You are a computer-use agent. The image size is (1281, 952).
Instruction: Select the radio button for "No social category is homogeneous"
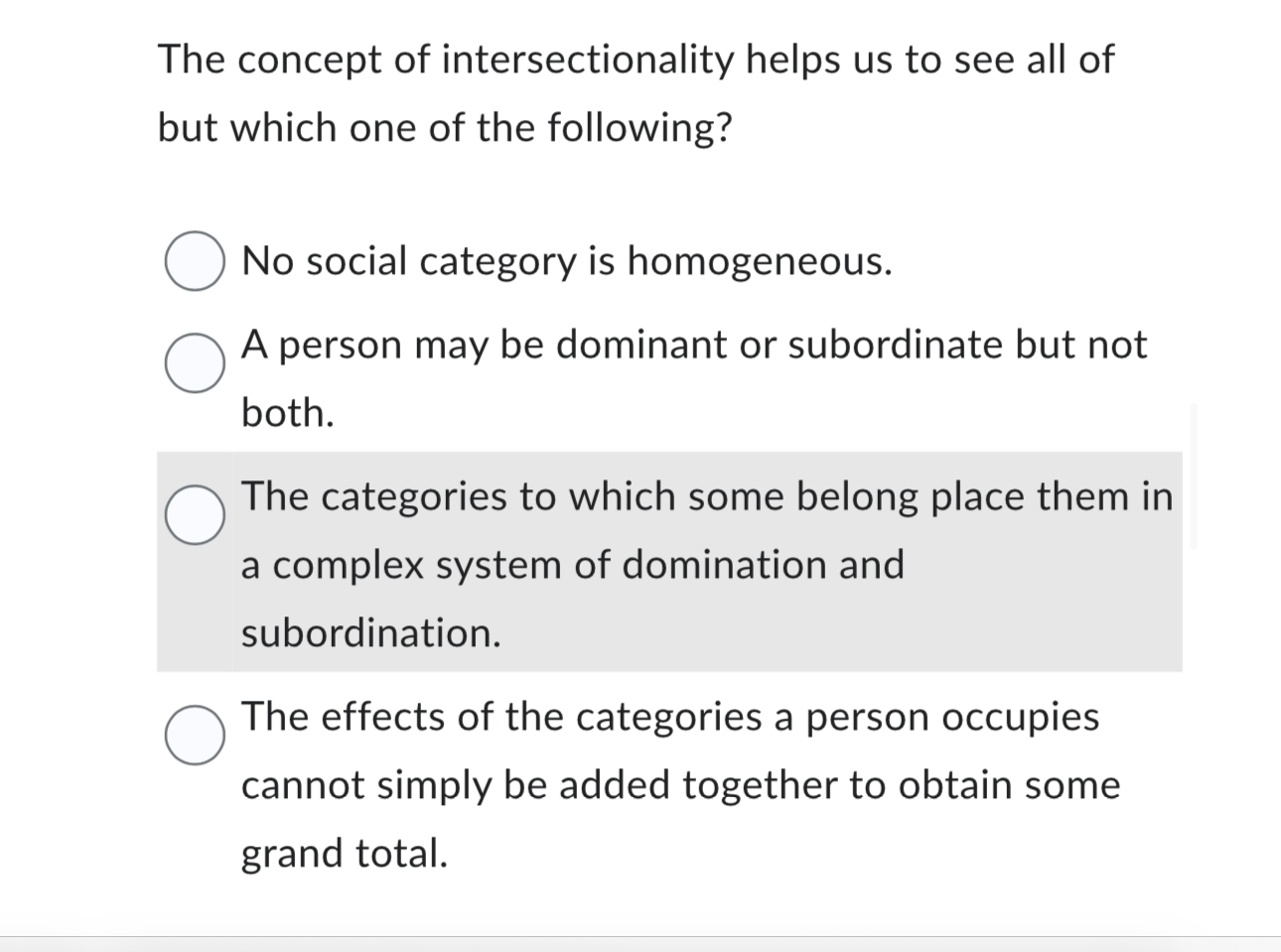[195, 261]
